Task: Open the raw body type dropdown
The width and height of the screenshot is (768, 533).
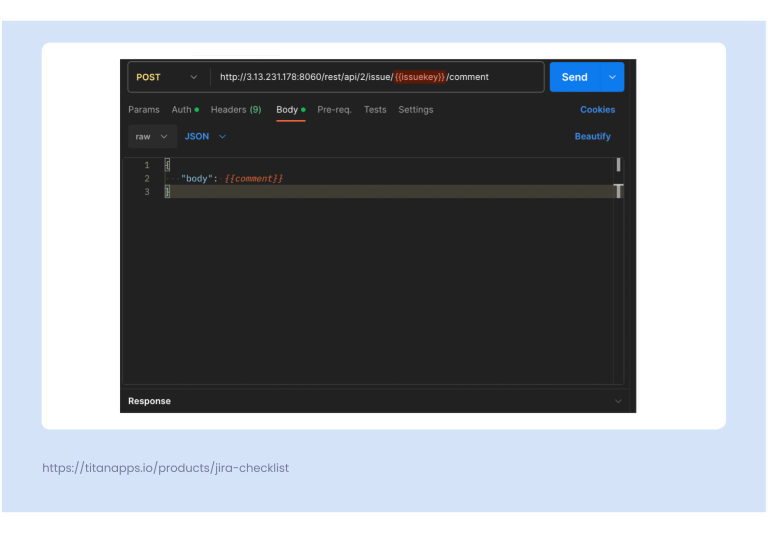Action: pyautogui.click(x=152, y=137)
